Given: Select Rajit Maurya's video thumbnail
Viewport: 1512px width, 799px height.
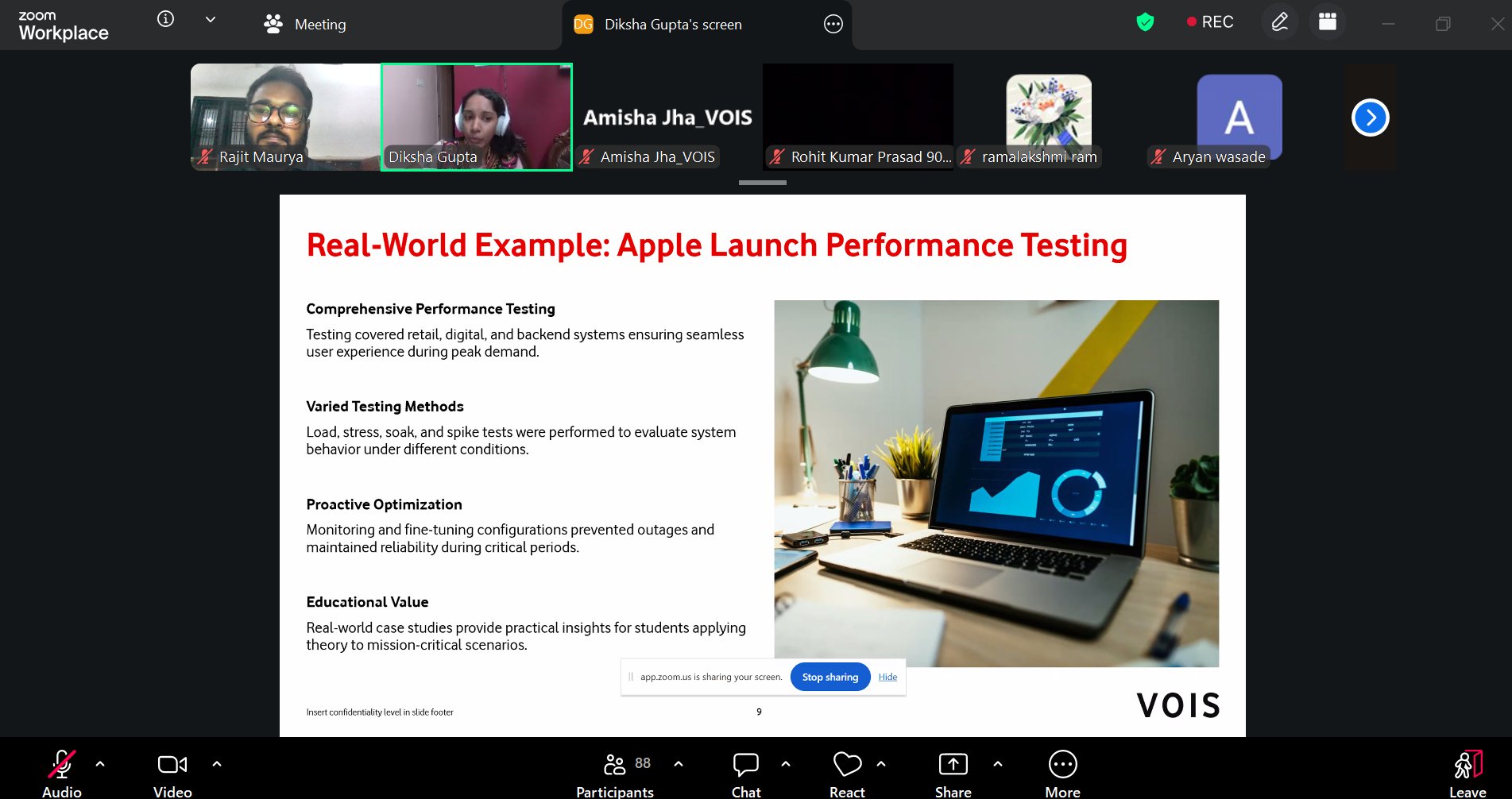Looking at the screenshot, I should click(x=286, y=117).
